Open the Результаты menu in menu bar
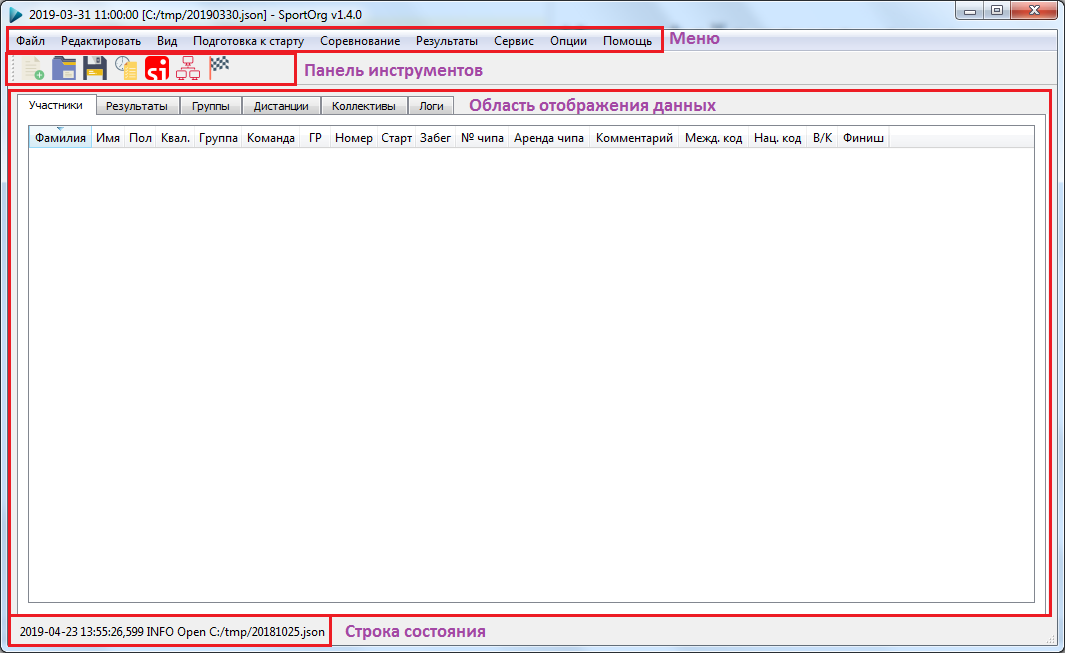This screenshot has width=1065, height=653. 447,41
